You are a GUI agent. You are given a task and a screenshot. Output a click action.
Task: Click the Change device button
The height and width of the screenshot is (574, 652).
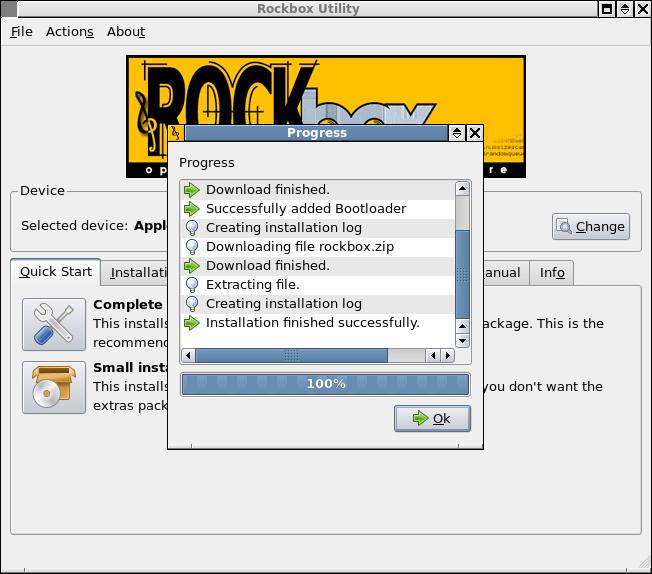(590, 226)
